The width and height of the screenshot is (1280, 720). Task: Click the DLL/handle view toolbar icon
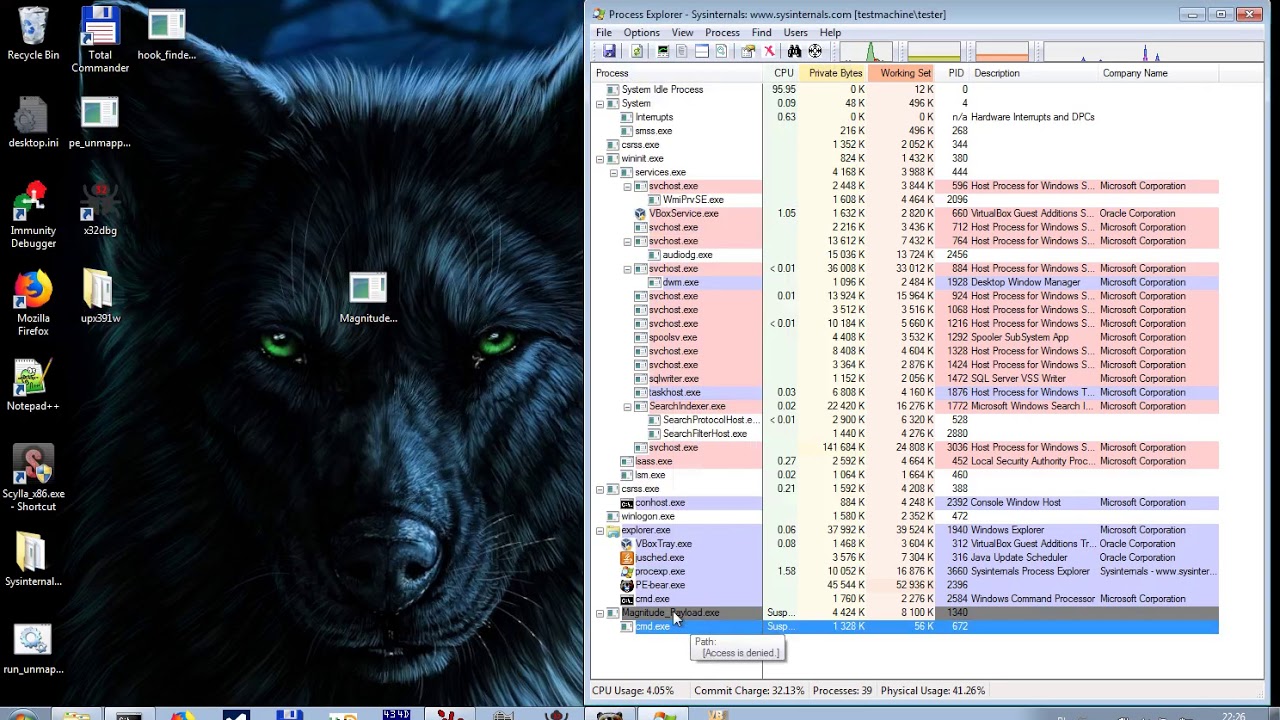click(x=721, y=51)
